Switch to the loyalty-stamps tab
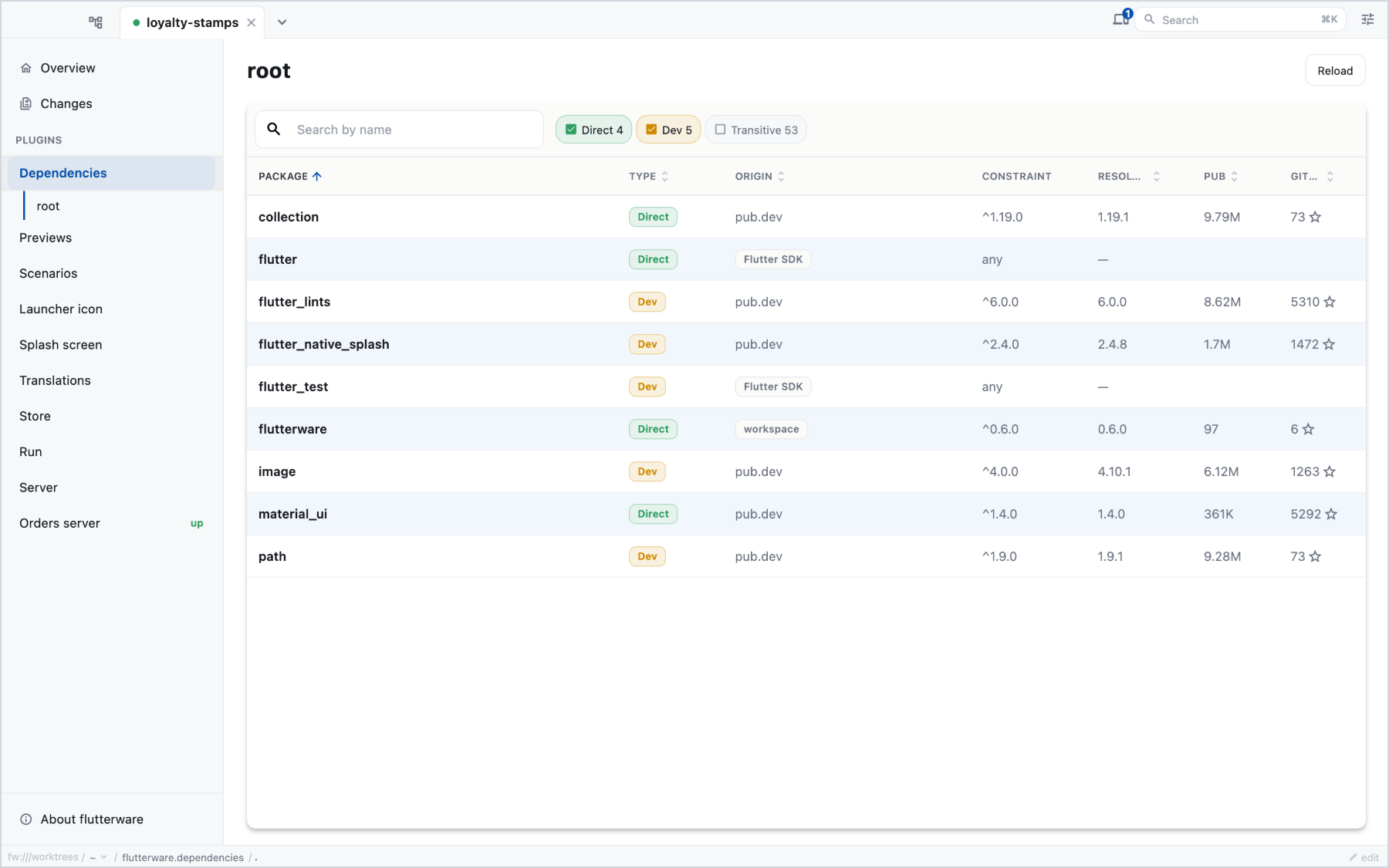This screenshot has height=868, width=1389. (192, 22)
